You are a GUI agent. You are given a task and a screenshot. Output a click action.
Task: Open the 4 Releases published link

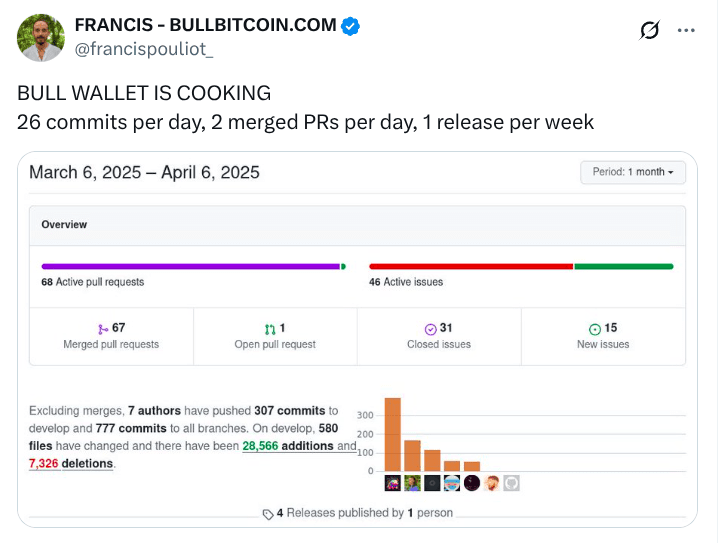(364, 513)
